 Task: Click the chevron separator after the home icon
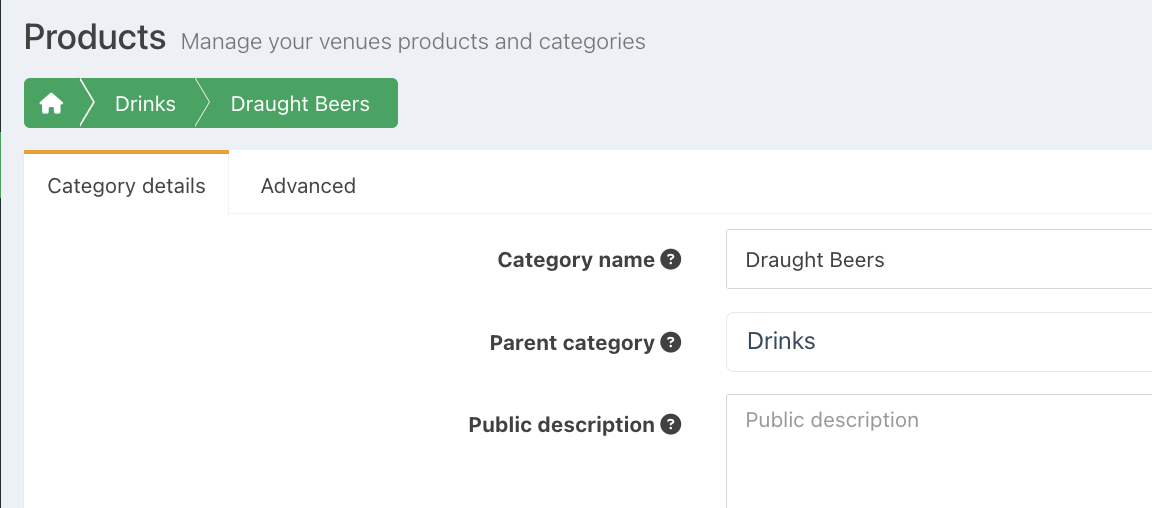(x=87, y=104)
